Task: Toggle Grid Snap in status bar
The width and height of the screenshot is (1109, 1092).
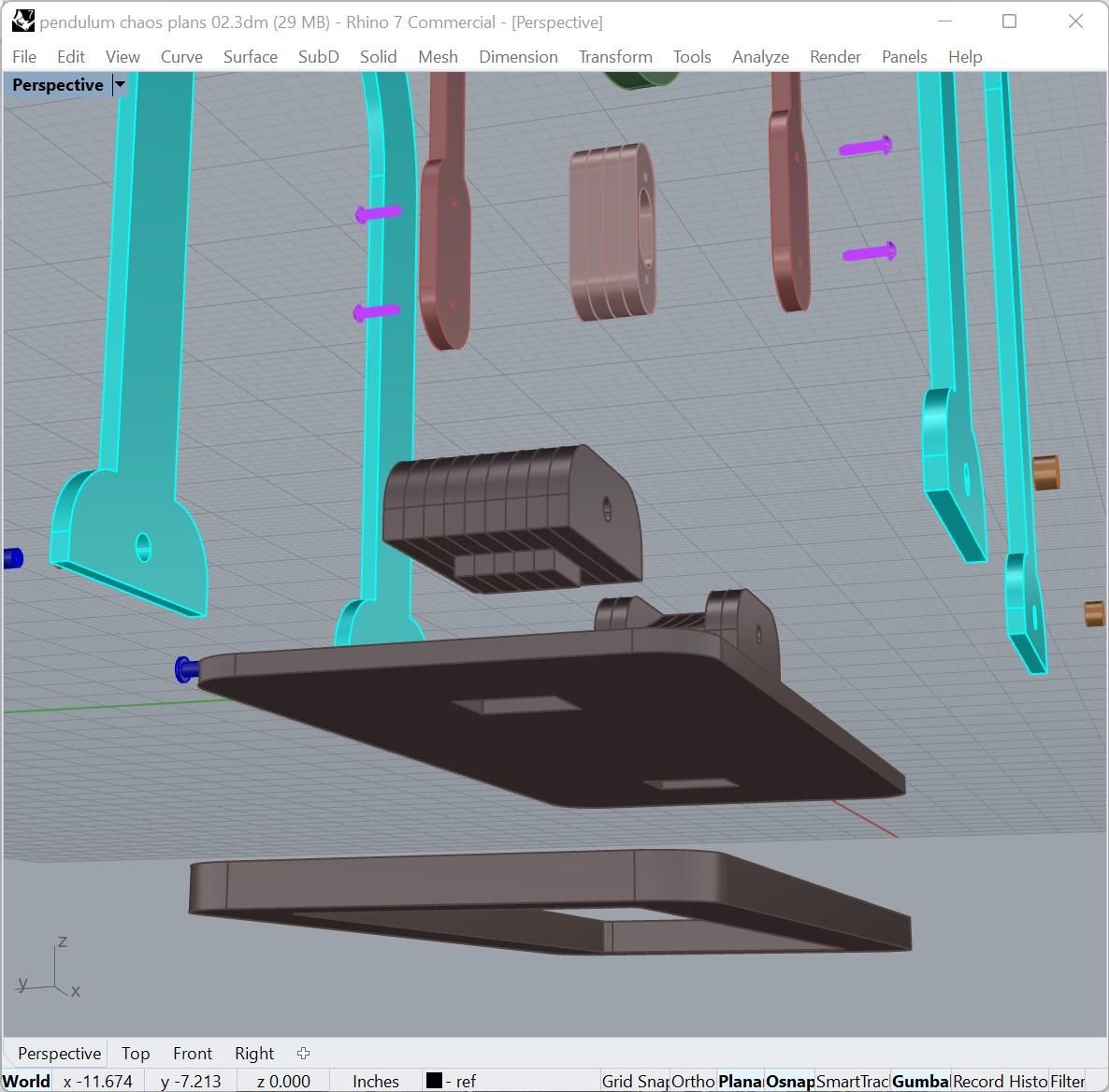Action: point(635,1081)
